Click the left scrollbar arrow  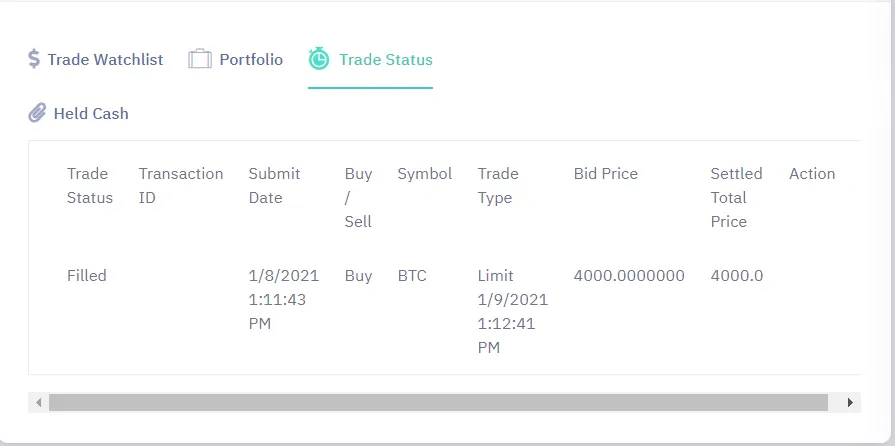(38, 403)
